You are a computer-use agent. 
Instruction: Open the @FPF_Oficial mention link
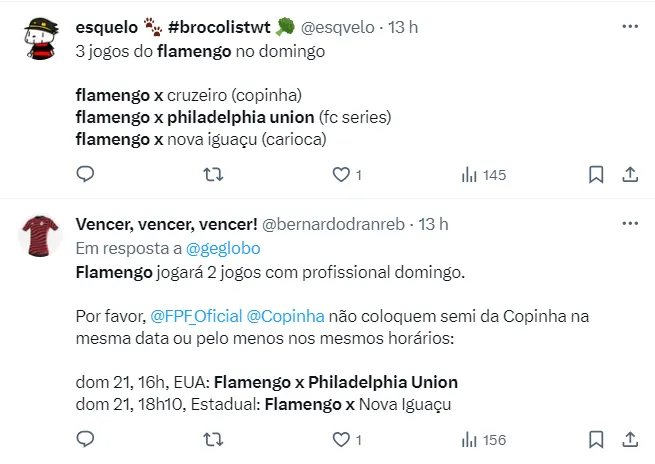196,316
